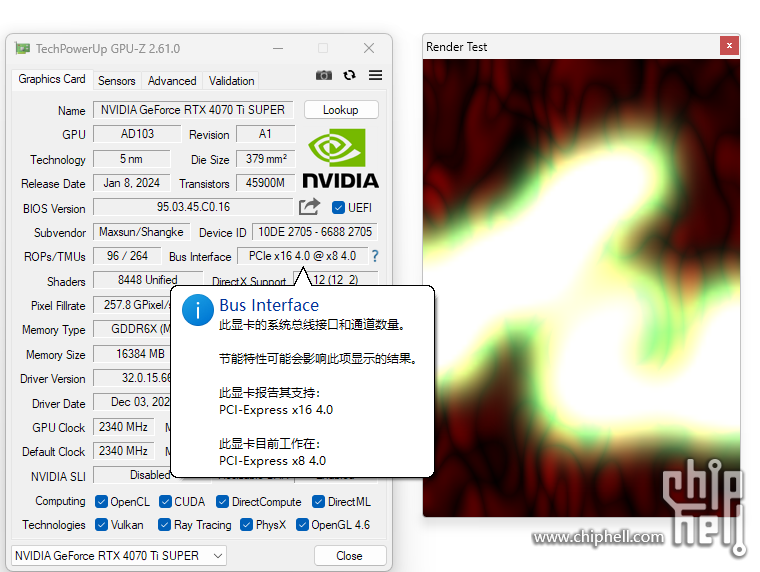Image resolution: width=760 pixels, height=572 pixels.
Task: Toggle the OpenCL checkbox
Action: (x=101, y=502)
